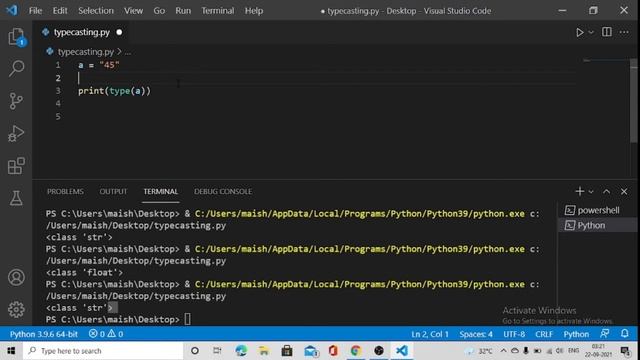Open File Explorer from taskbar
This screenshot has height=360, width=640.
[264, 351]
